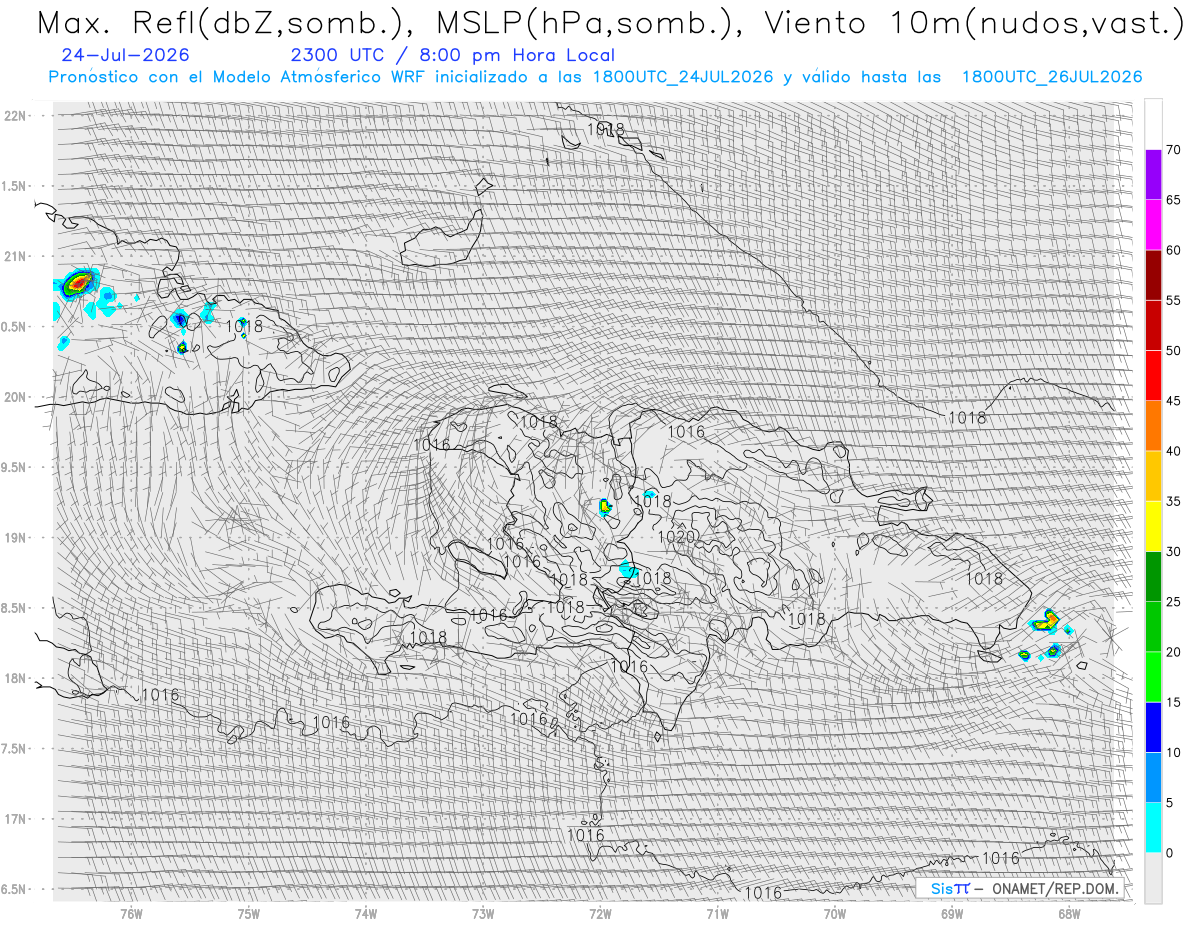Click the "22N" latitude label
The width and height of the screenshot is (1200, 927).
15,115
